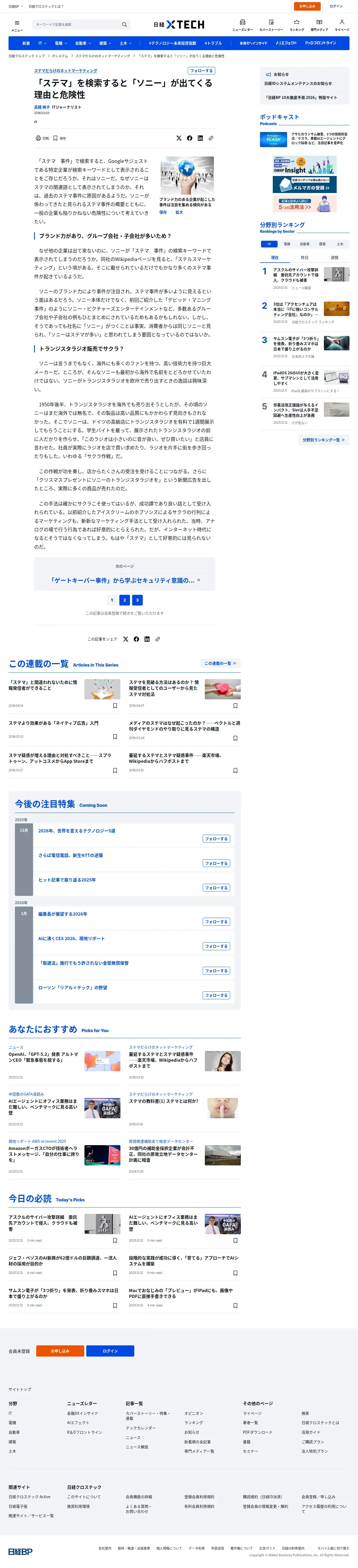Follow the ステマだらけのネットマーケティング series
The height and width of the screenshot is (1568, 358).
(x=201, y=71)
